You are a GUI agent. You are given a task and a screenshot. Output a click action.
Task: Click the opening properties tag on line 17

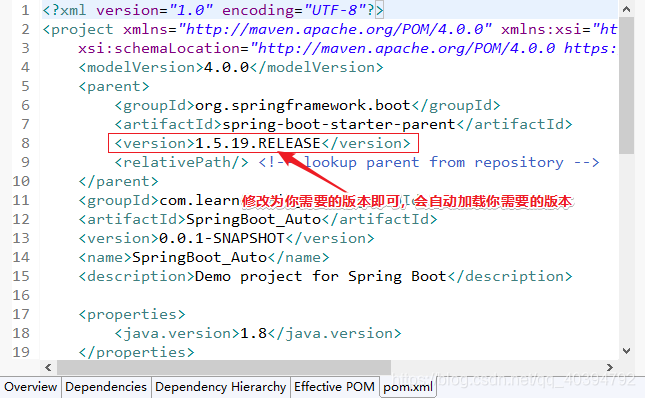coord(132,314)
